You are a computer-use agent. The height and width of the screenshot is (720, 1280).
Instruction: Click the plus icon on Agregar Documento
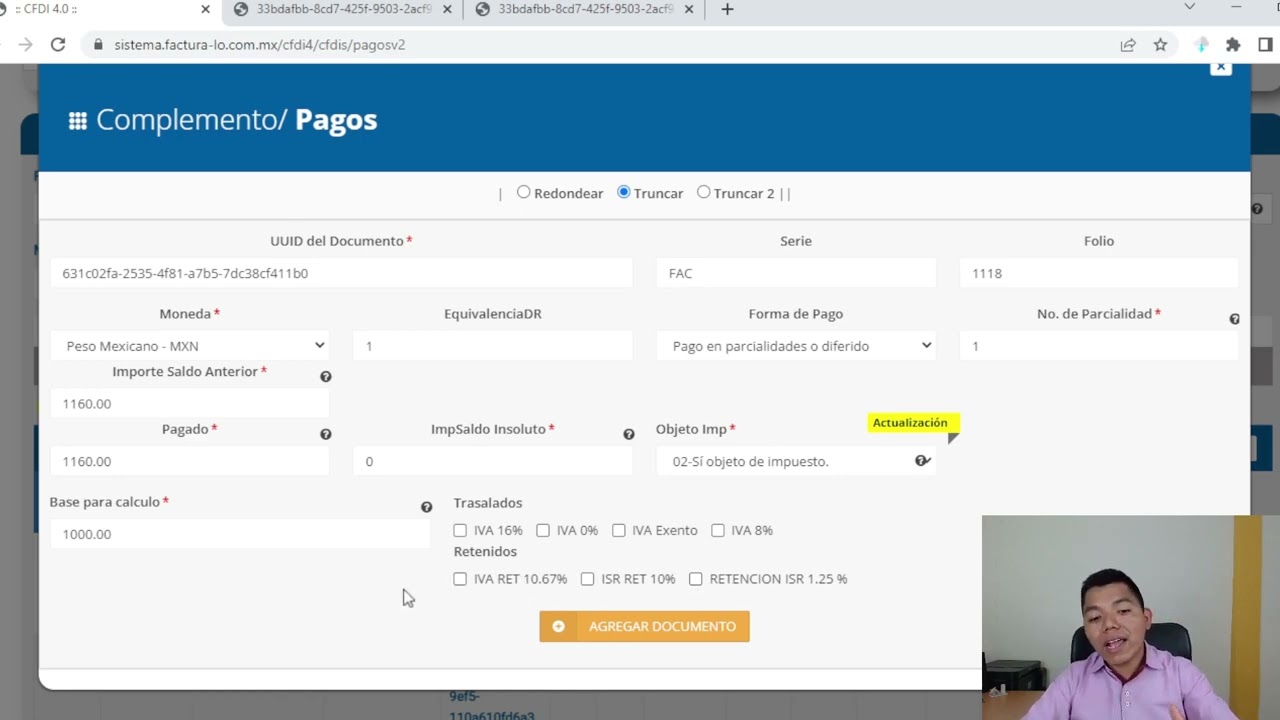[x=558, y=627]
